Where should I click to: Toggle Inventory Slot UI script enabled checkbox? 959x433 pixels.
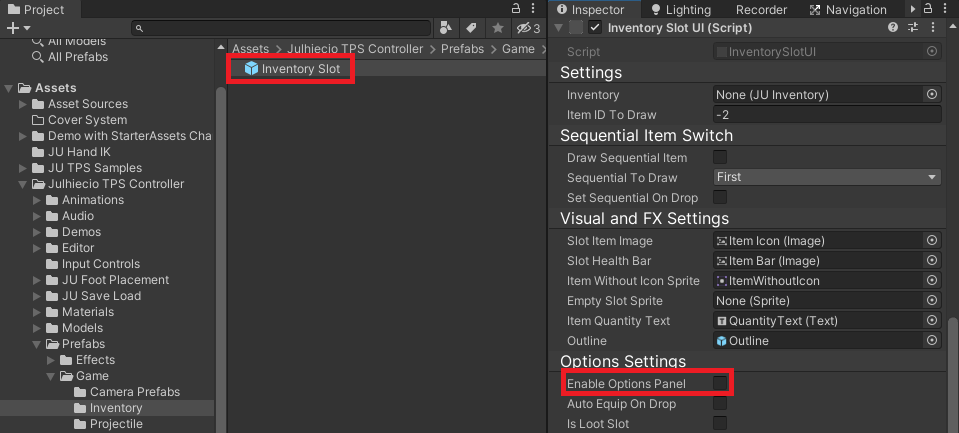click(x=595, y=28)
